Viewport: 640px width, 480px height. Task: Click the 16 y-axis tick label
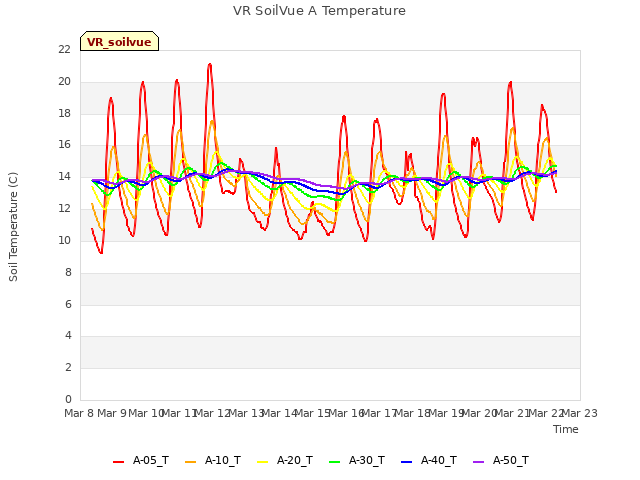pyautogui.click(x=64, y=144)
